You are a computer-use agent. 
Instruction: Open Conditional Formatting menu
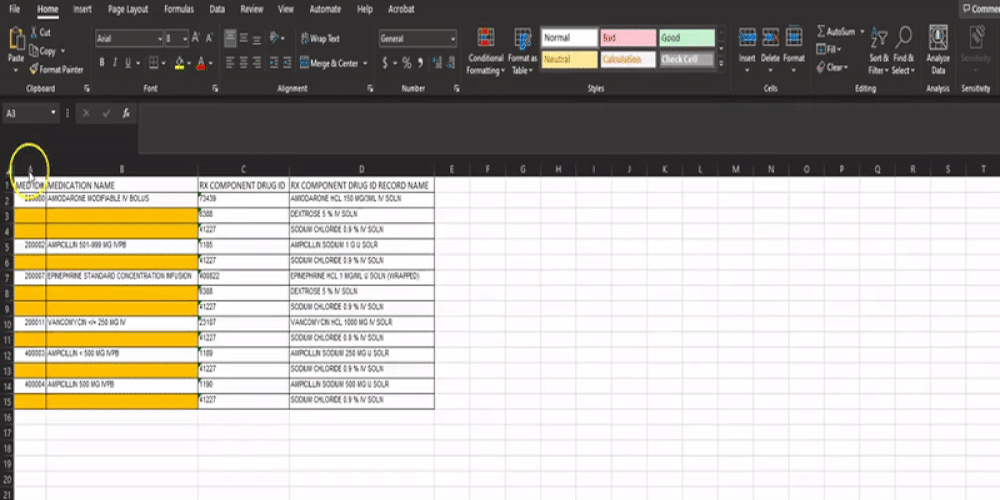(x=486, y=51)
